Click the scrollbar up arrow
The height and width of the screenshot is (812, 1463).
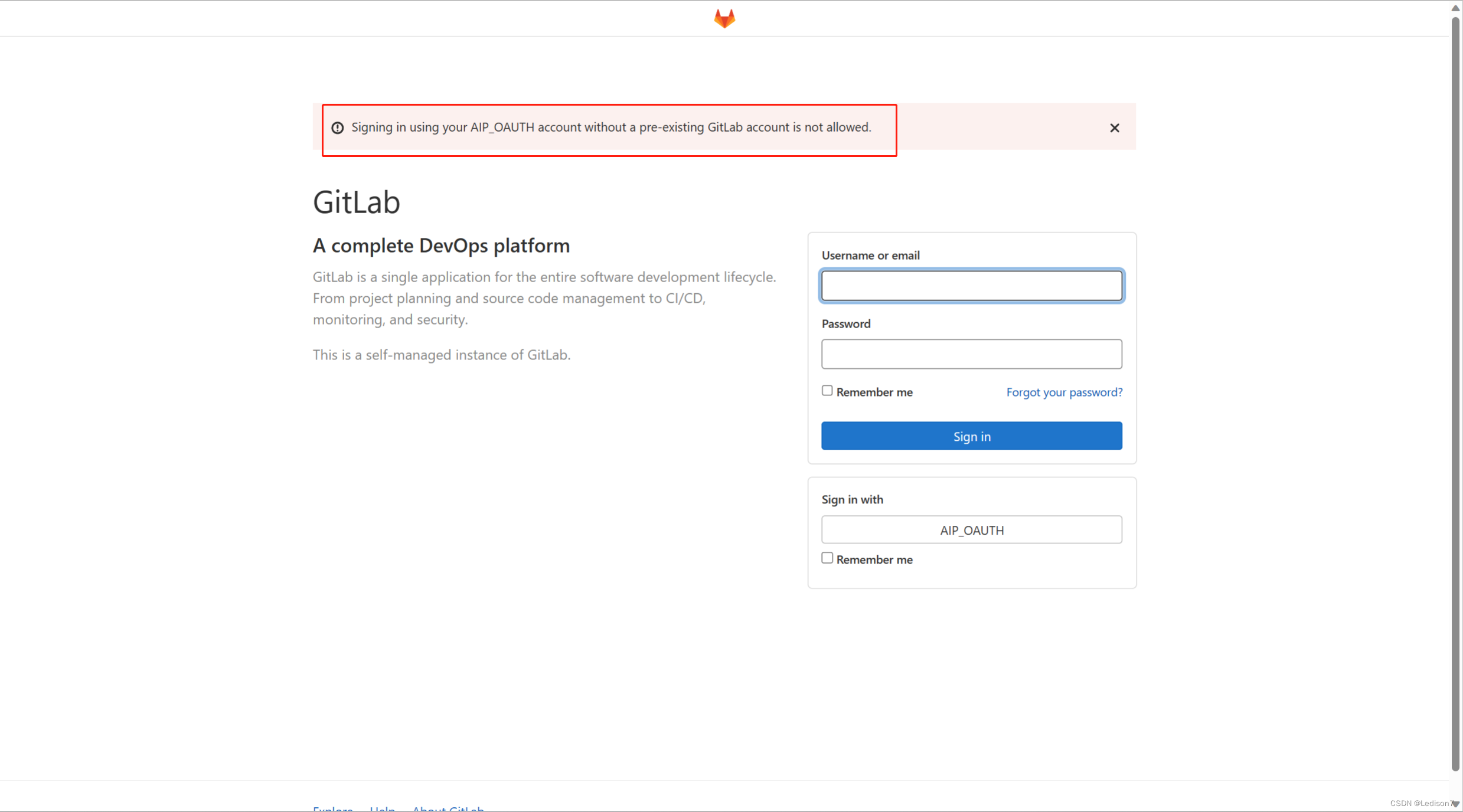[x=1454, y=8]
